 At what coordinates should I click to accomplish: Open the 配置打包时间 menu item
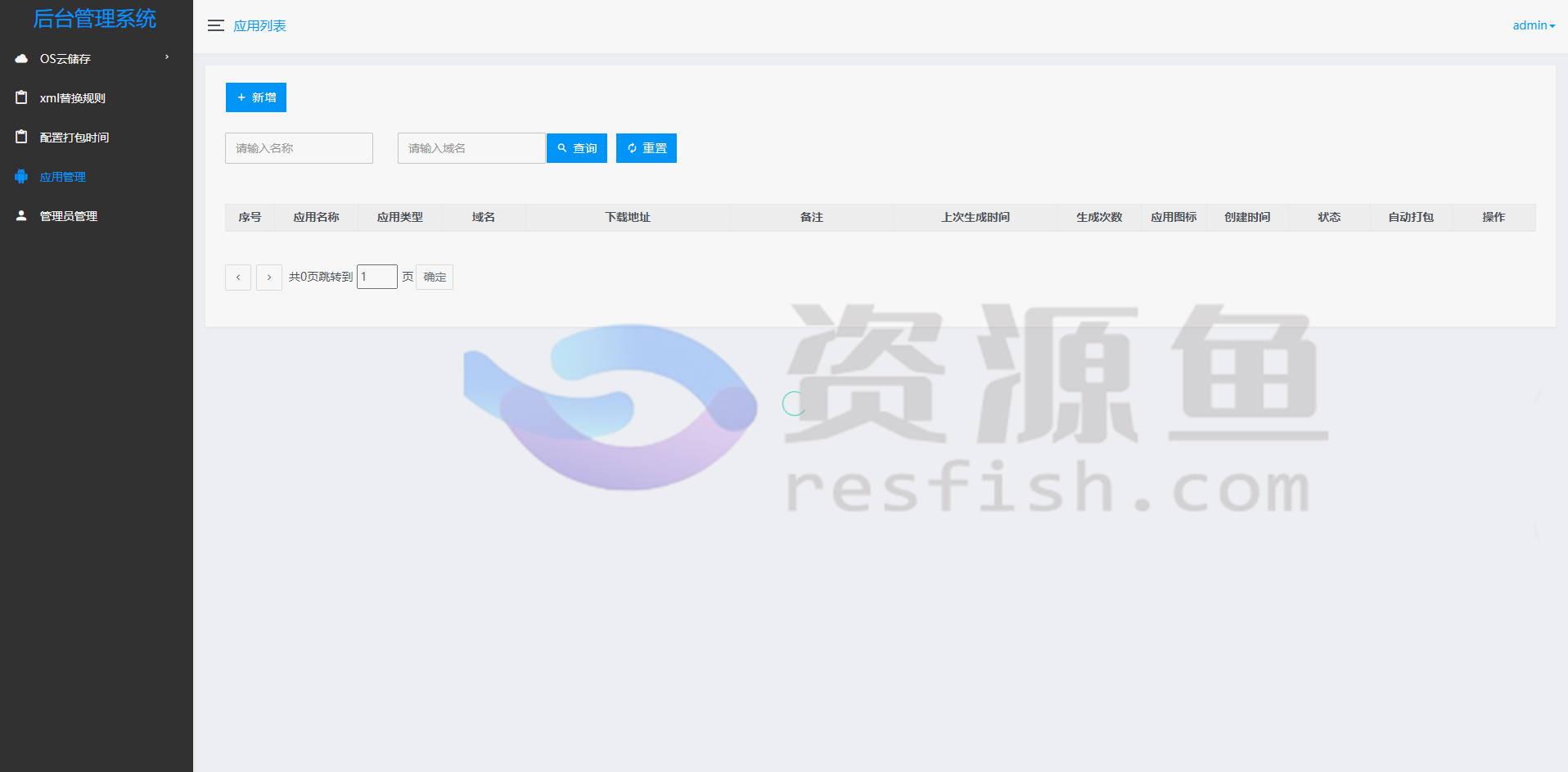97,138
